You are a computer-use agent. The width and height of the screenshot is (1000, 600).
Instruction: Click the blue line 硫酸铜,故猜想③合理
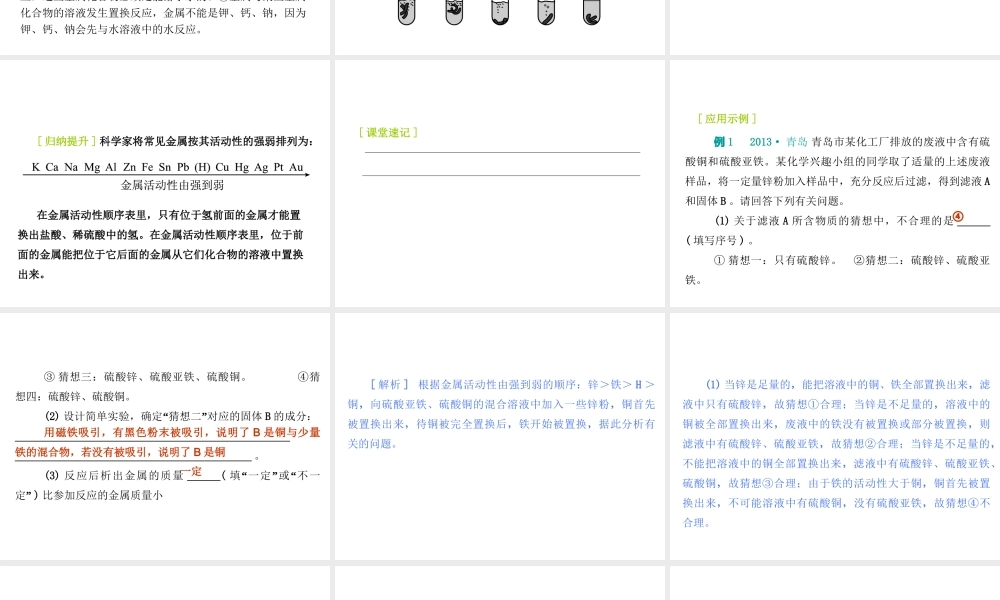836,483
